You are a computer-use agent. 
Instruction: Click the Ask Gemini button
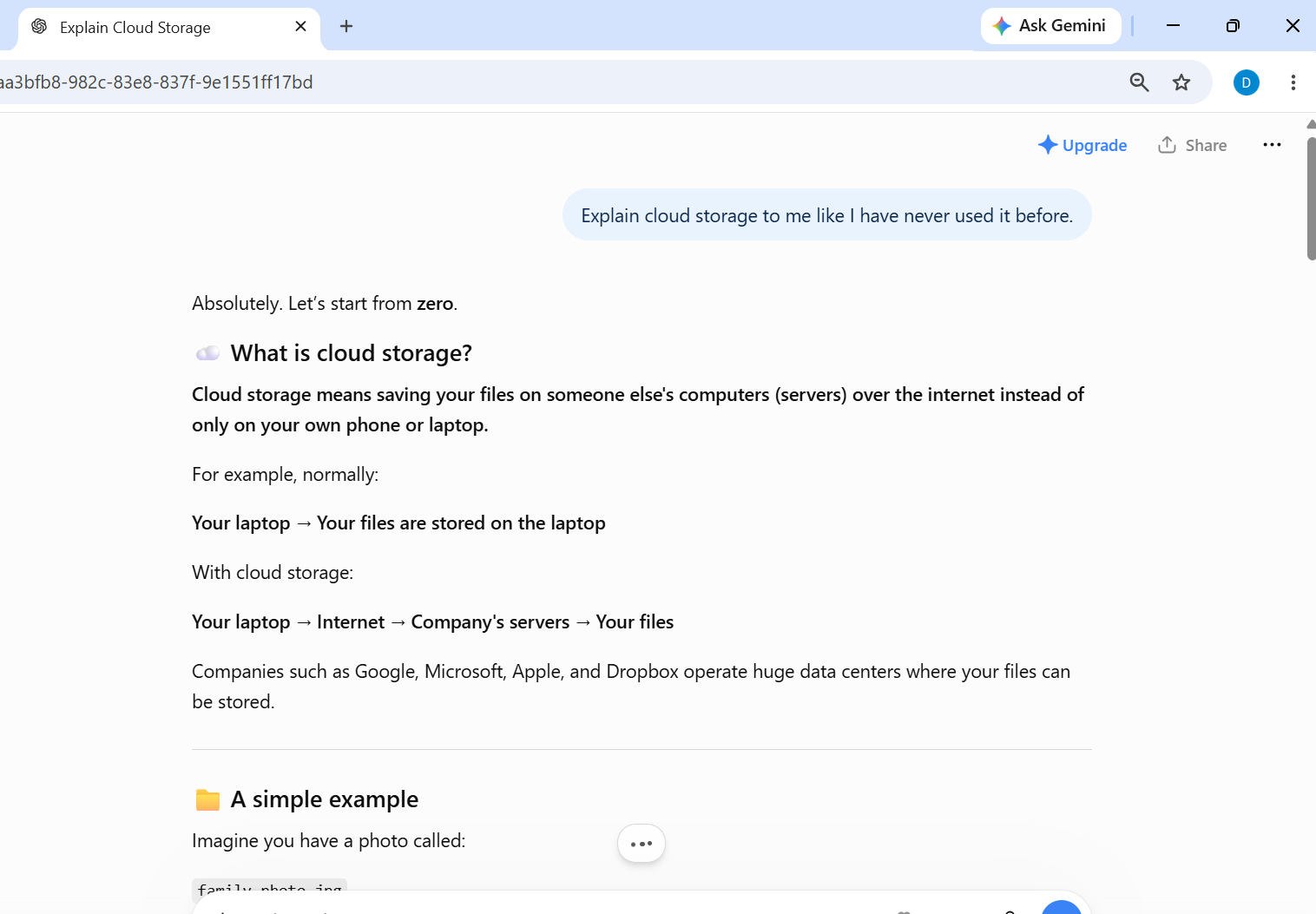click(1050, 26)
